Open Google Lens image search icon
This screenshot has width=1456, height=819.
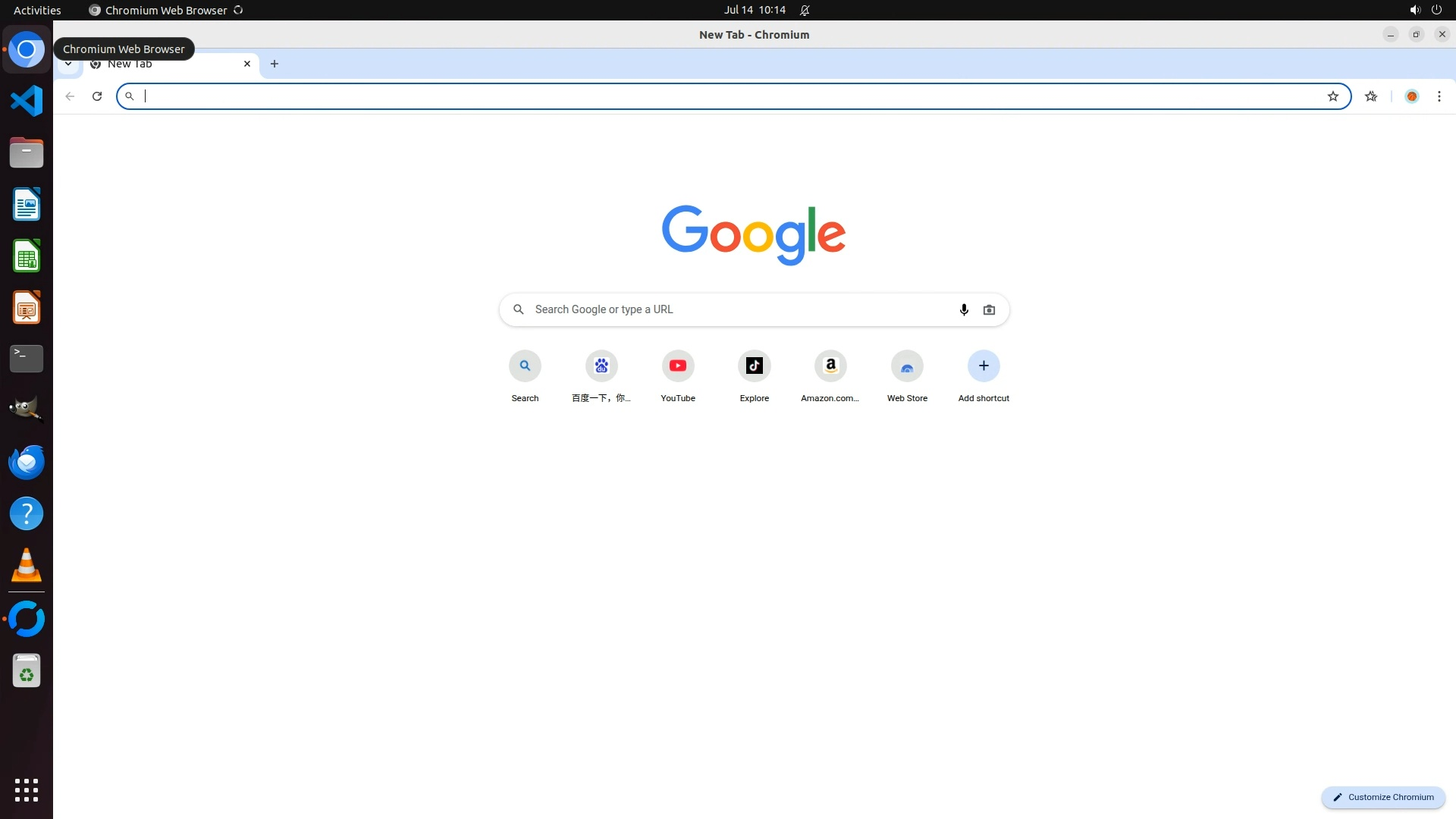[989, 309]
